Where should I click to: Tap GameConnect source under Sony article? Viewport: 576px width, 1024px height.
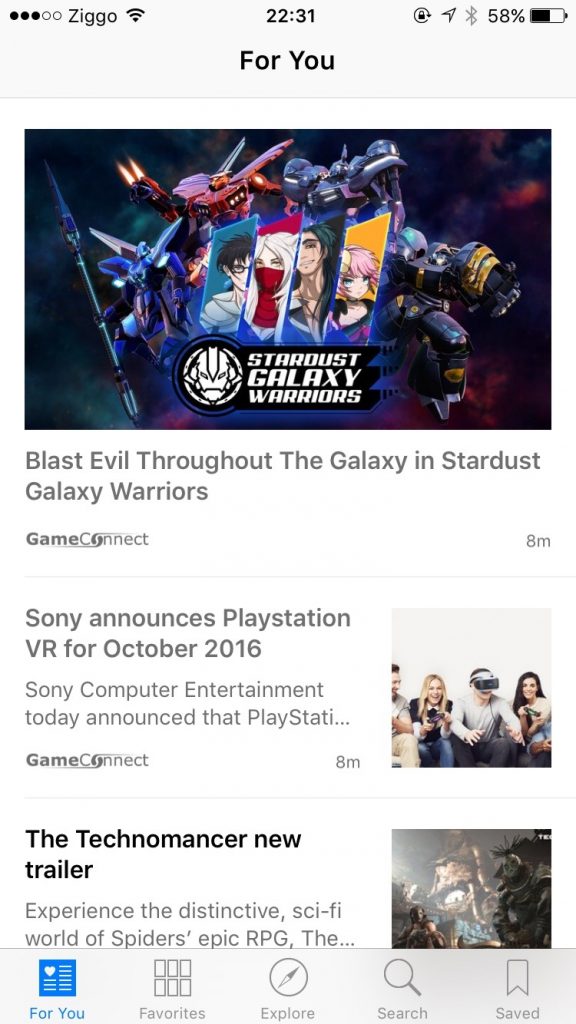click(88, 760)
